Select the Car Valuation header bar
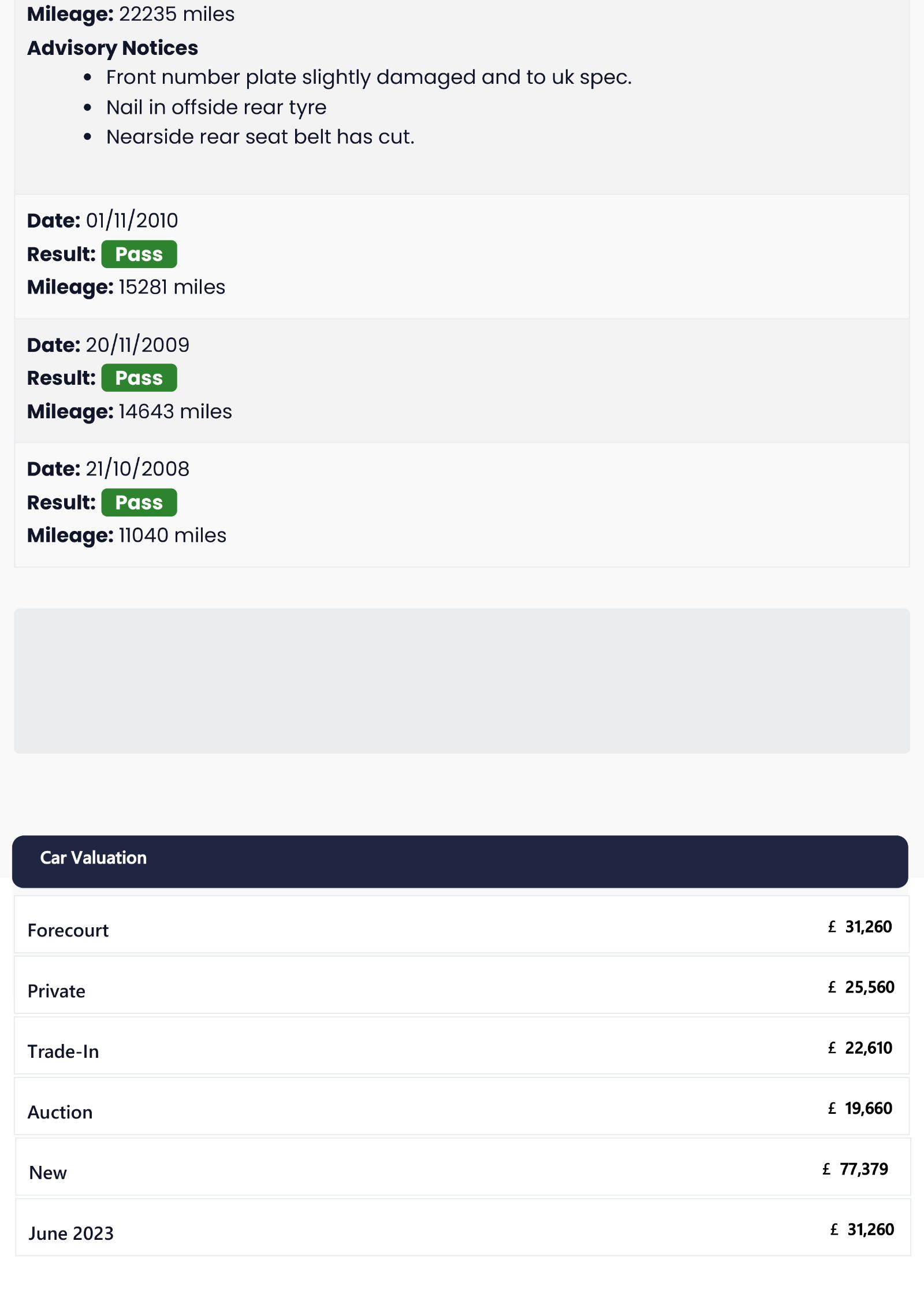This screenshot has width=924, height=1308. point(460,861)
